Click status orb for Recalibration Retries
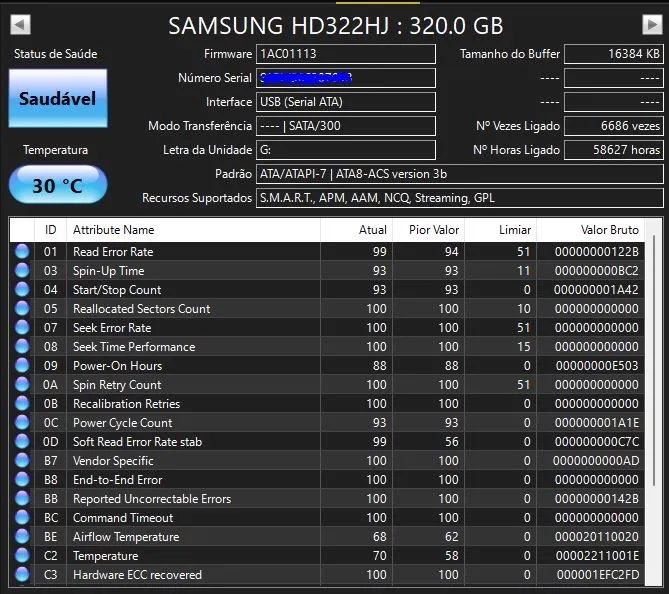The image size is (669, 594). click(x=22, y=403)
